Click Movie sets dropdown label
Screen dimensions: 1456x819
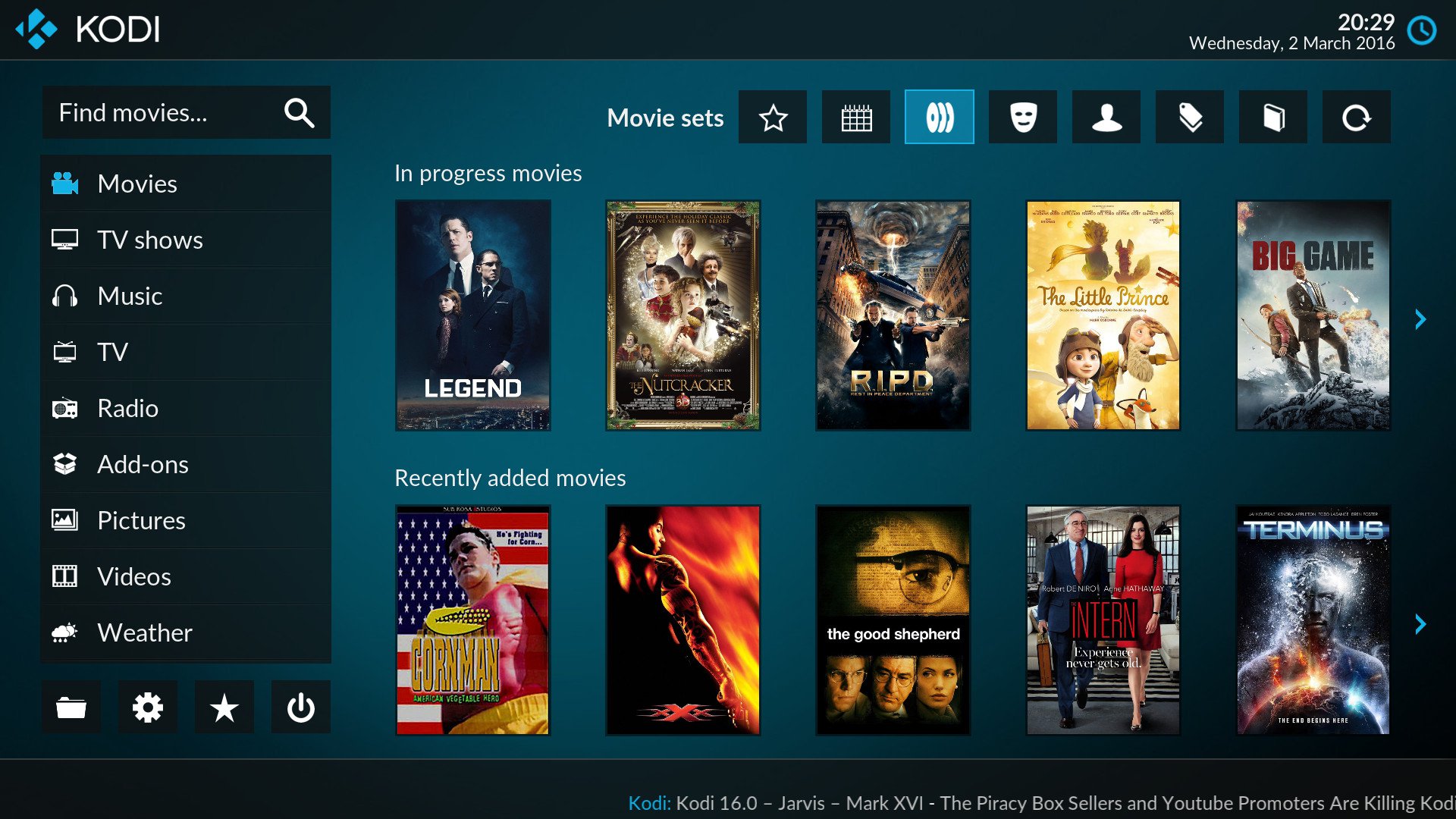[665, 117]
